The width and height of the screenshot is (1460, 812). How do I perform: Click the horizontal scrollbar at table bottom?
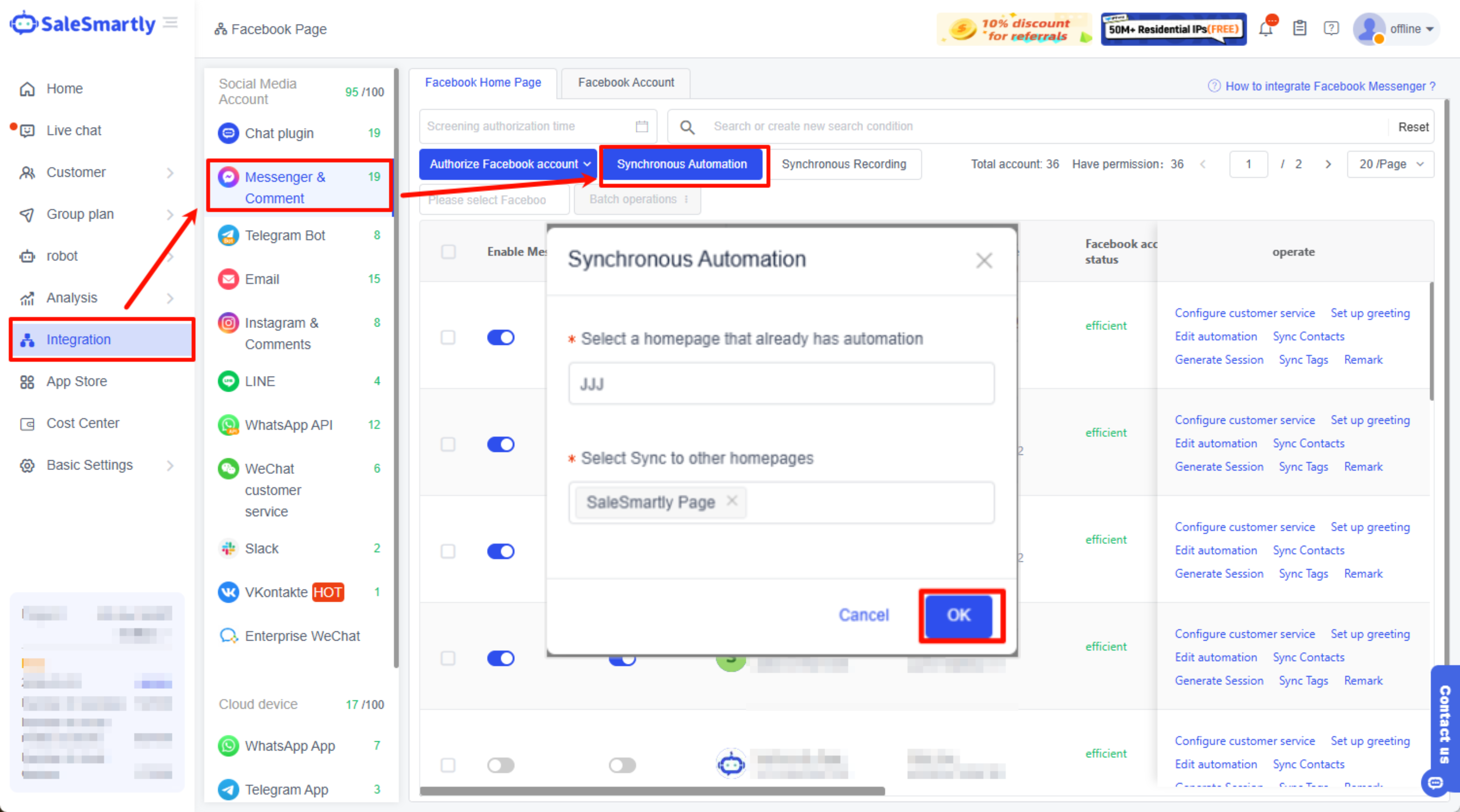pos(652,791)
